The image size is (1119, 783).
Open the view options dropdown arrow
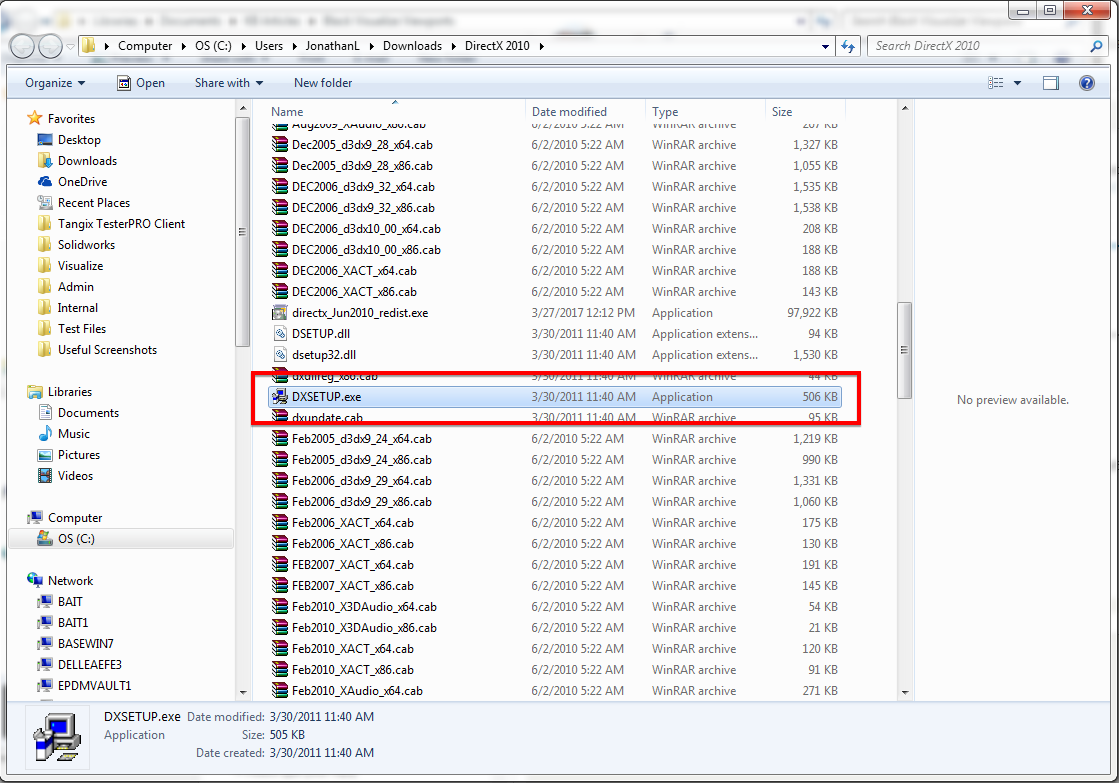1018,84
